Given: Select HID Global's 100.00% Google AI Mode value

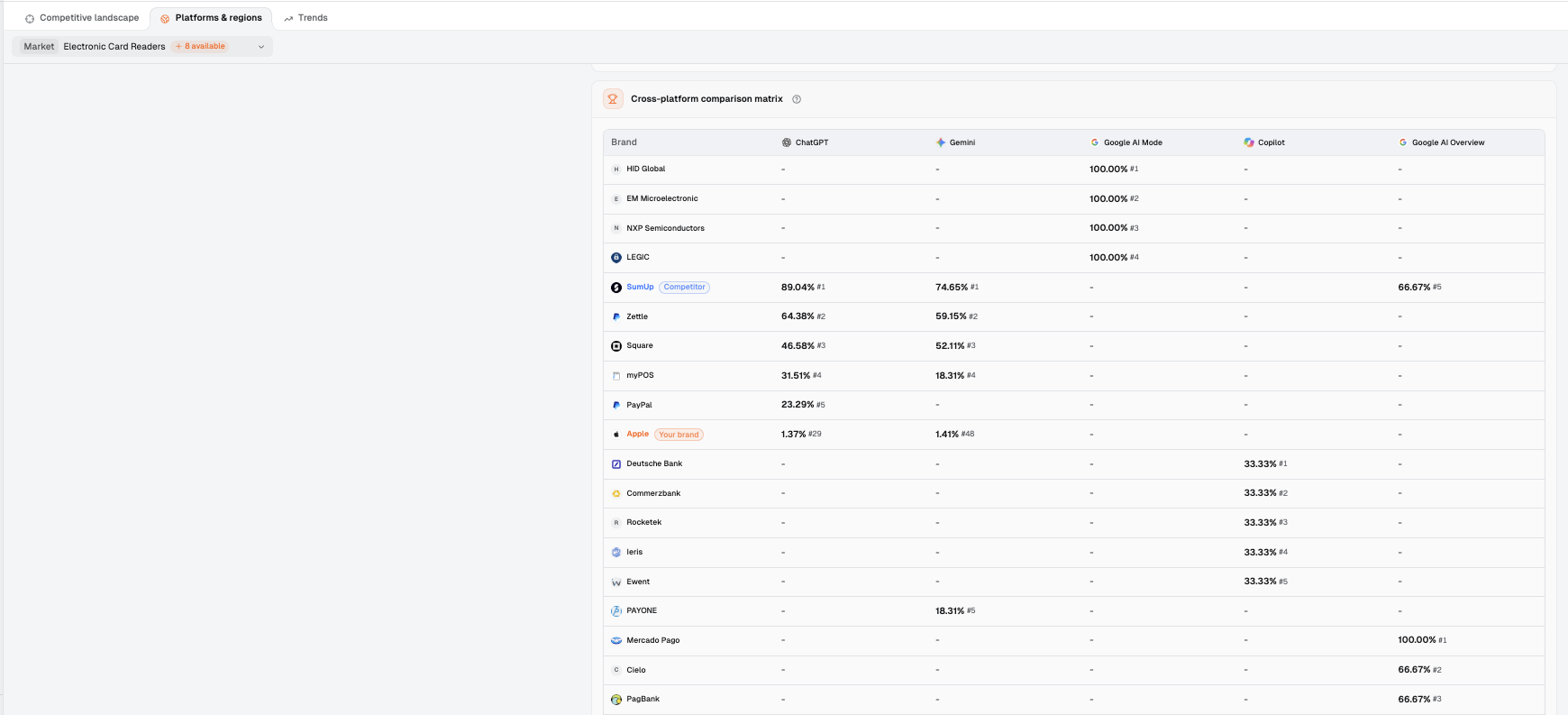Looking at the screenshot, I should coord(1108,170).
